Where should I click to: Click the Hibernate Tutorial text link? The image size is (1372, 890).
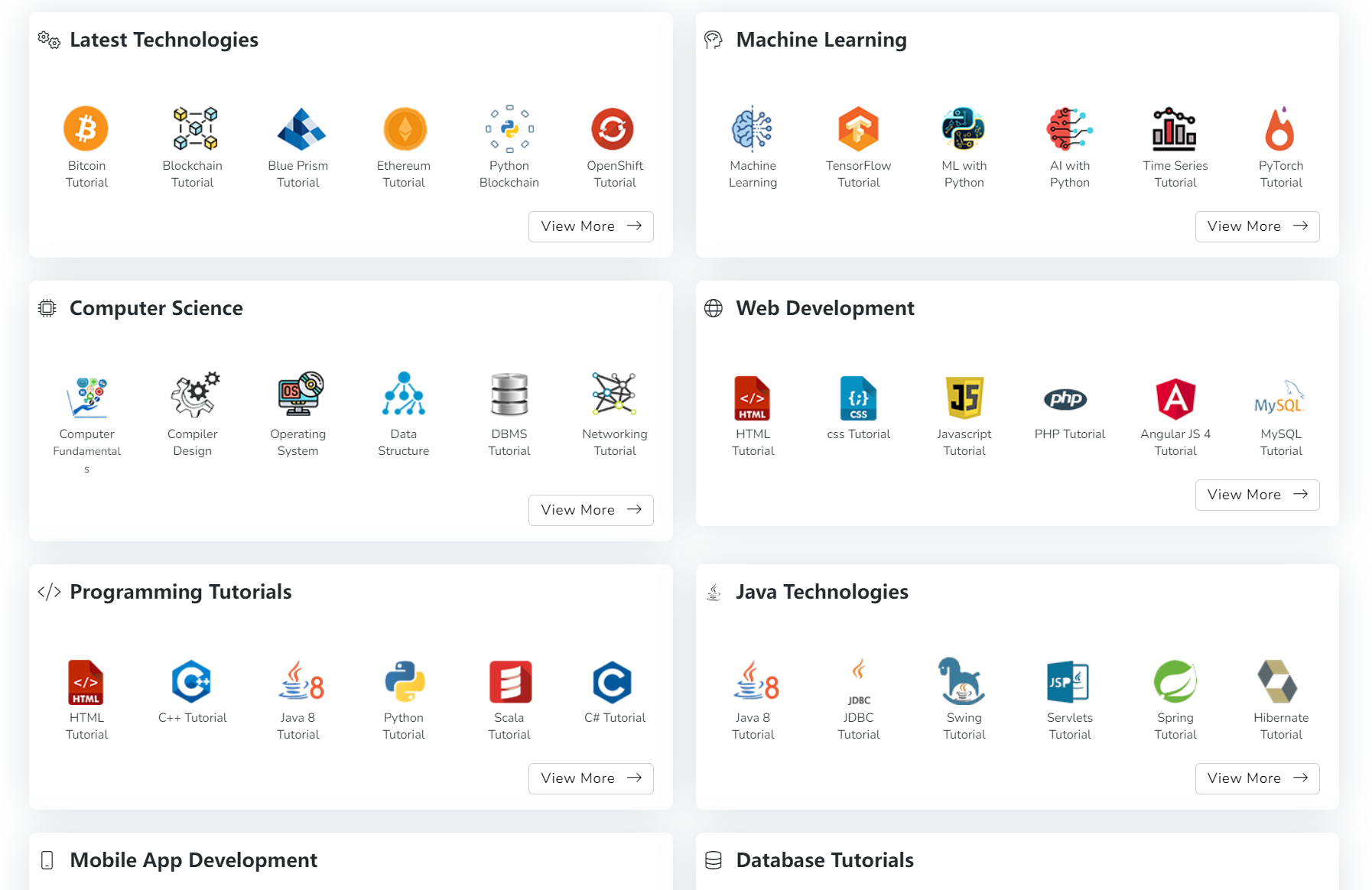click(1280, 726)
